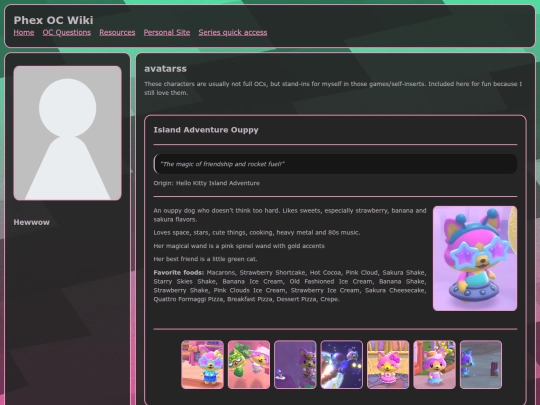Click the line about her pink spinel wand
The width and height of the screenshot is (540, 405).
pos(239,246)
